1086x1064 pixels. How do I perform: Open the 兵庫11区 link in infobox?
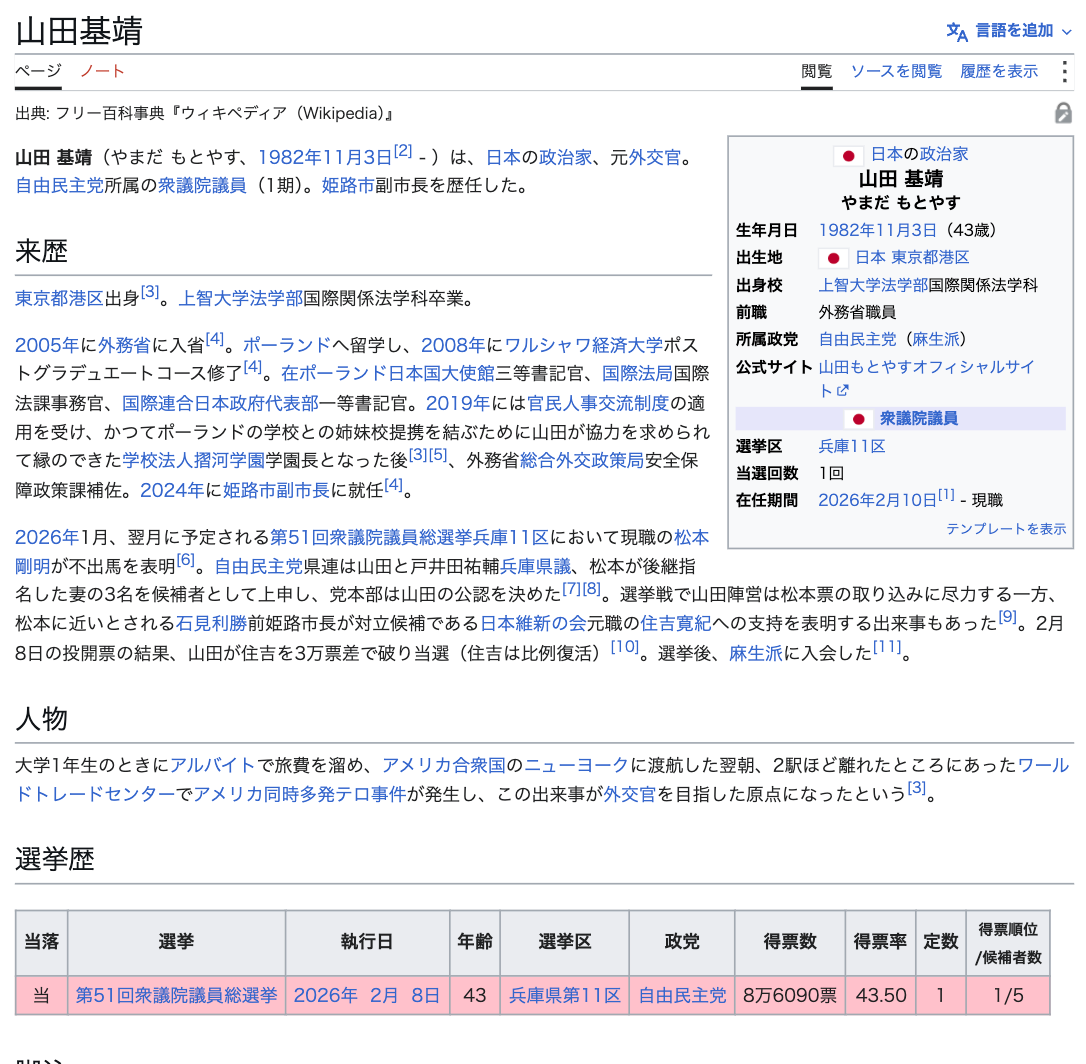[x=852, y=447]
